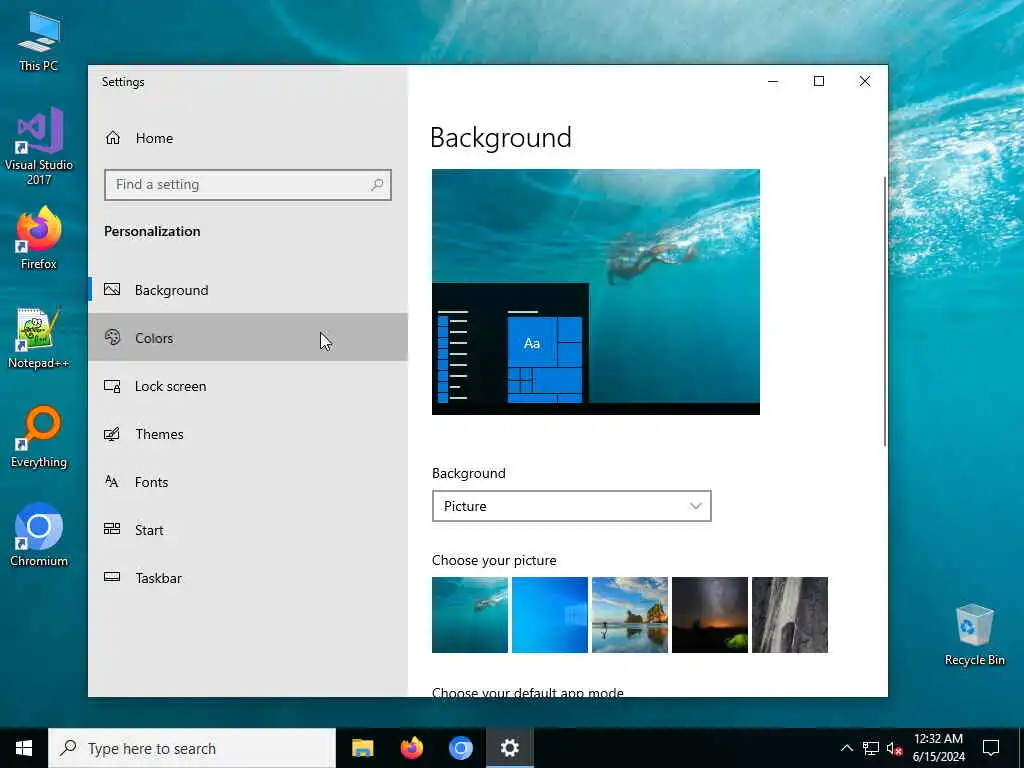Switch to the Colors section
The image size is (1024, 768).
(x=248, y=338)
